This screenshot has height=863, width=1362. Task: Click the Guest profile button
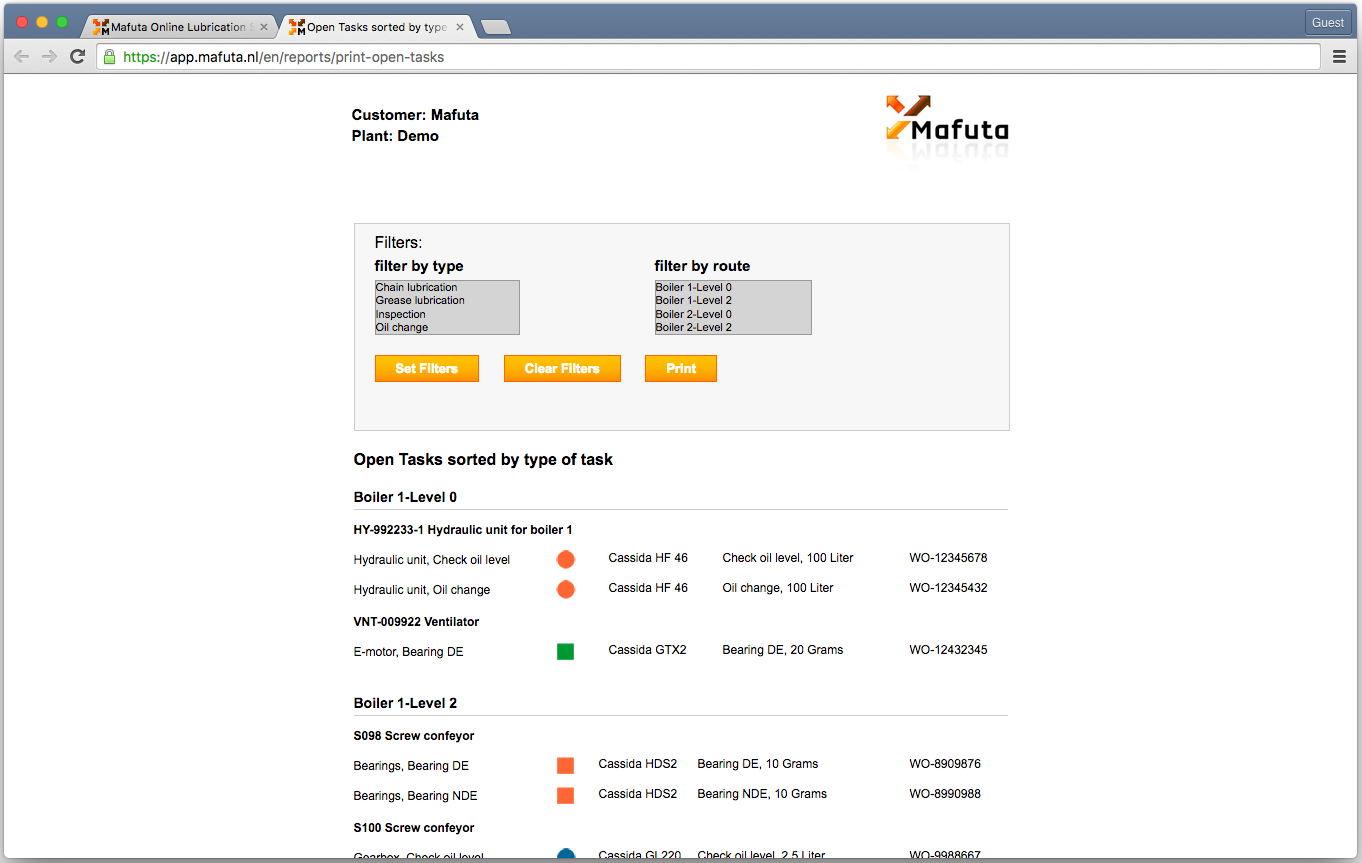tap(1328, 22)
